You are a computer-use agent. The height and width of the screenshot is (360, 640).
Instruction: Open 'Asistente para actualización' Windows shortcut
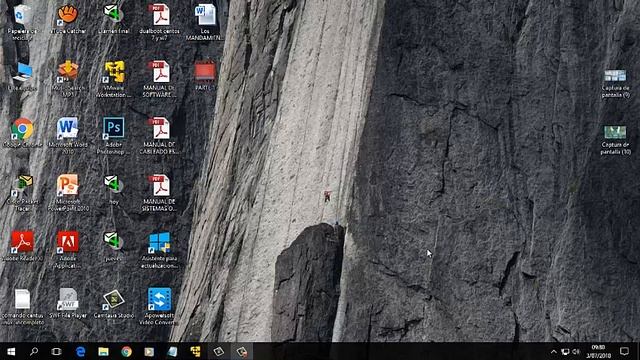click(x=160, y=249)
